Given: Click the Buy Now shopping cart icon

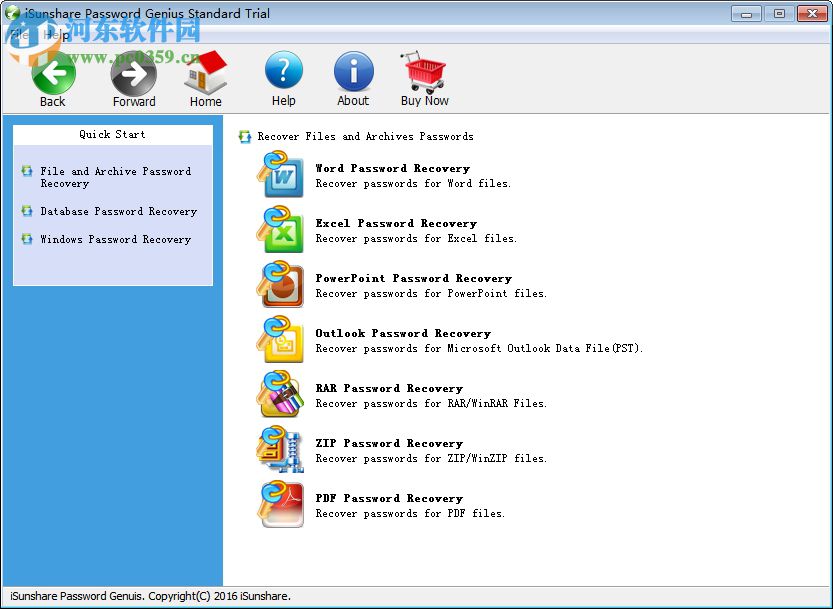Looking at the screenshot, I should (x=423, y=70).
